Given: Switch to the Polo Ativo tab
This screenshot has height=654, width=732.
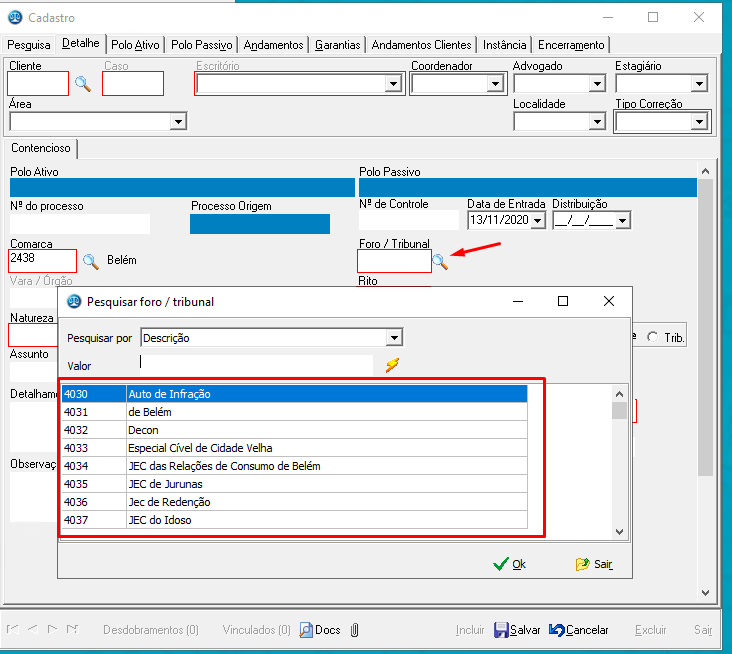Looking at the screenshot, I should 135,45.
